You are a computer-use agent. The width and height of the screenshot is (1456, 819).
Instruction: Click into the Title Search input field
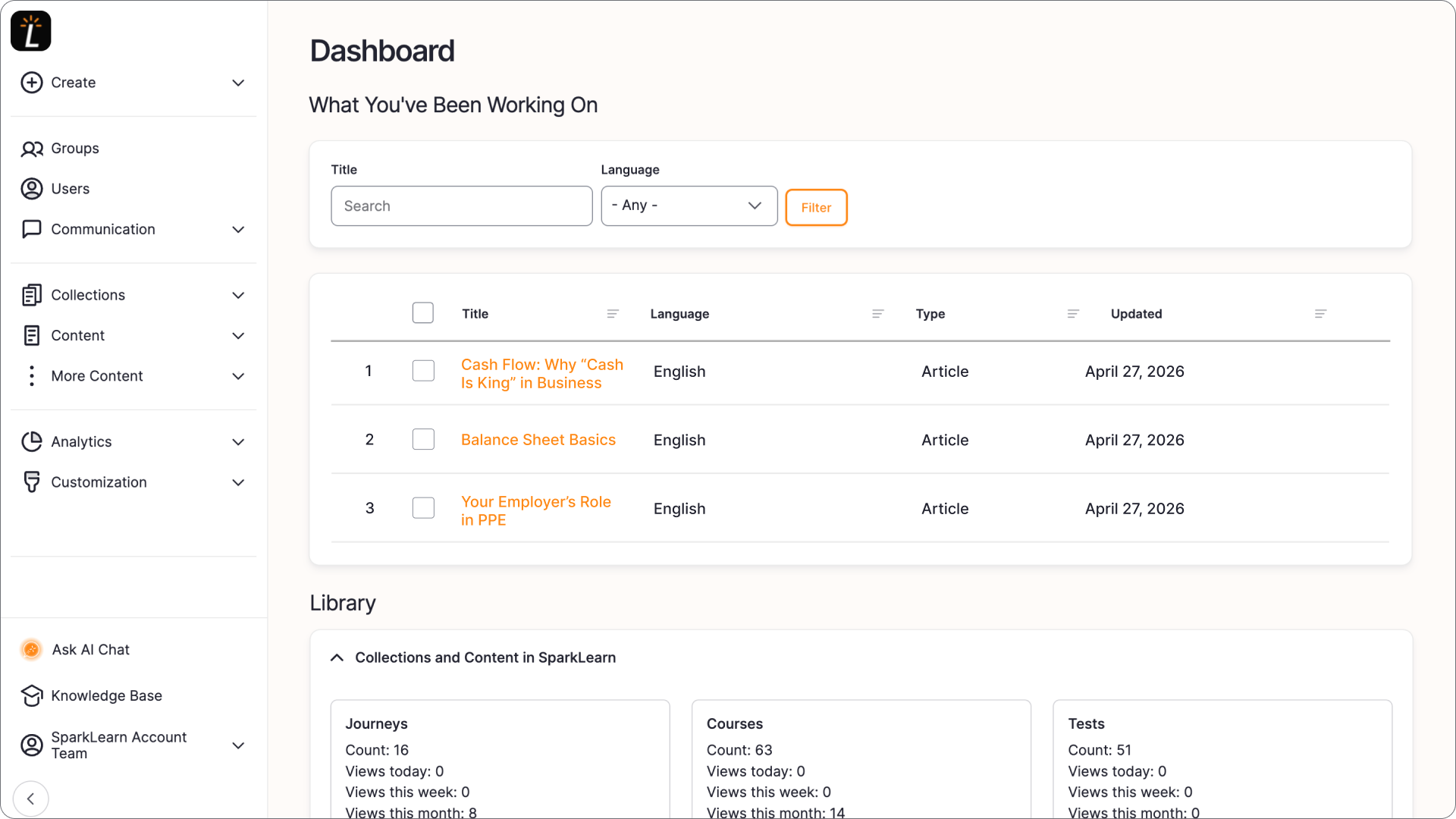(x=462, y=206)
